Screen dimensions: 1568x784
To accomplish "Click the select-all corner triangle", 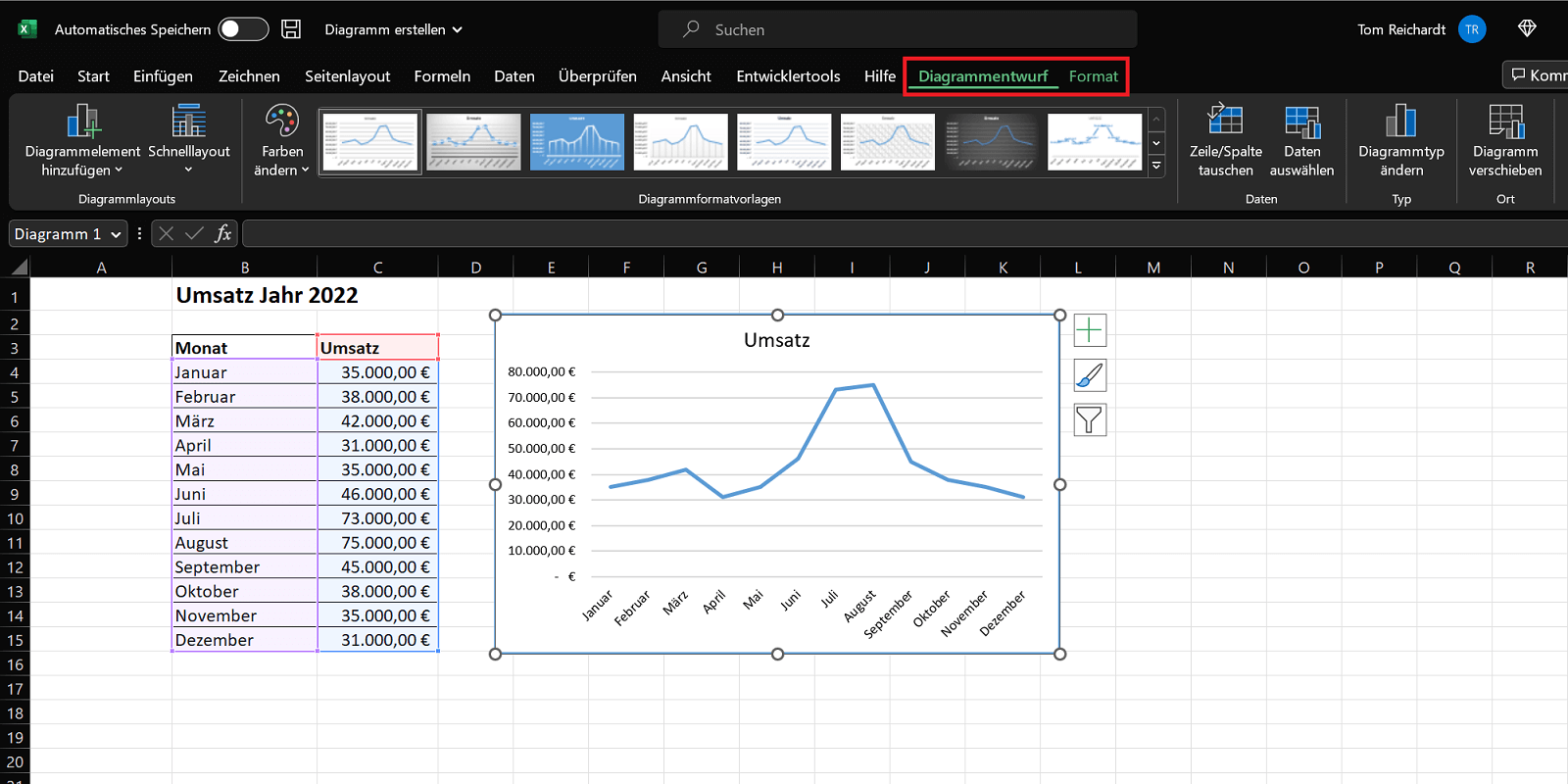I will pos(19,267).
